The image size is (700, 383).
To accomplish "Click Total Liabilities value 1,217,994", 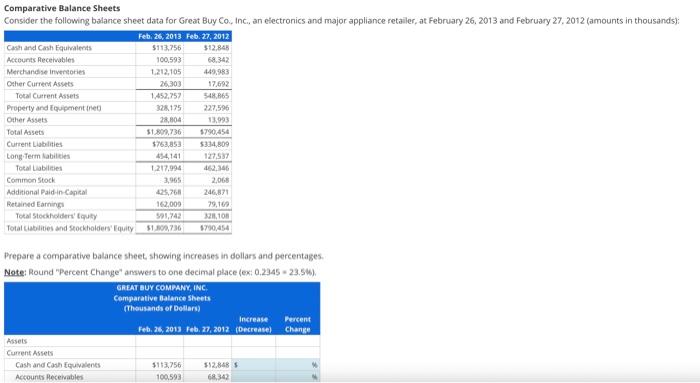I will tap(166, 168).
